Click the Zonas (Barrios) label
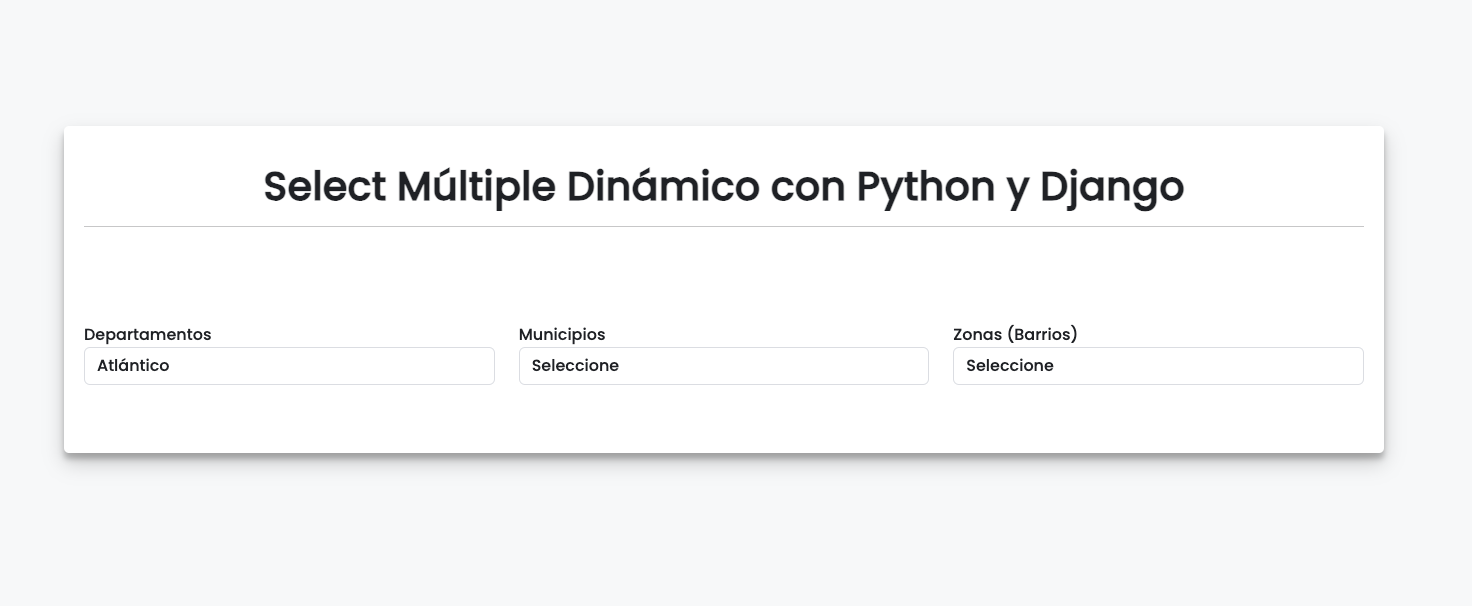1472x606 pixels. pyautogui.click(x=1015, y=334)
